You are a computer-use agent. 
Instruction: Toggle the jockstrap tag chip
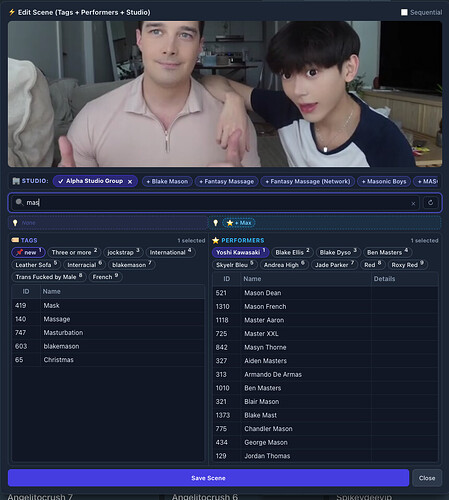pos(123,252)
